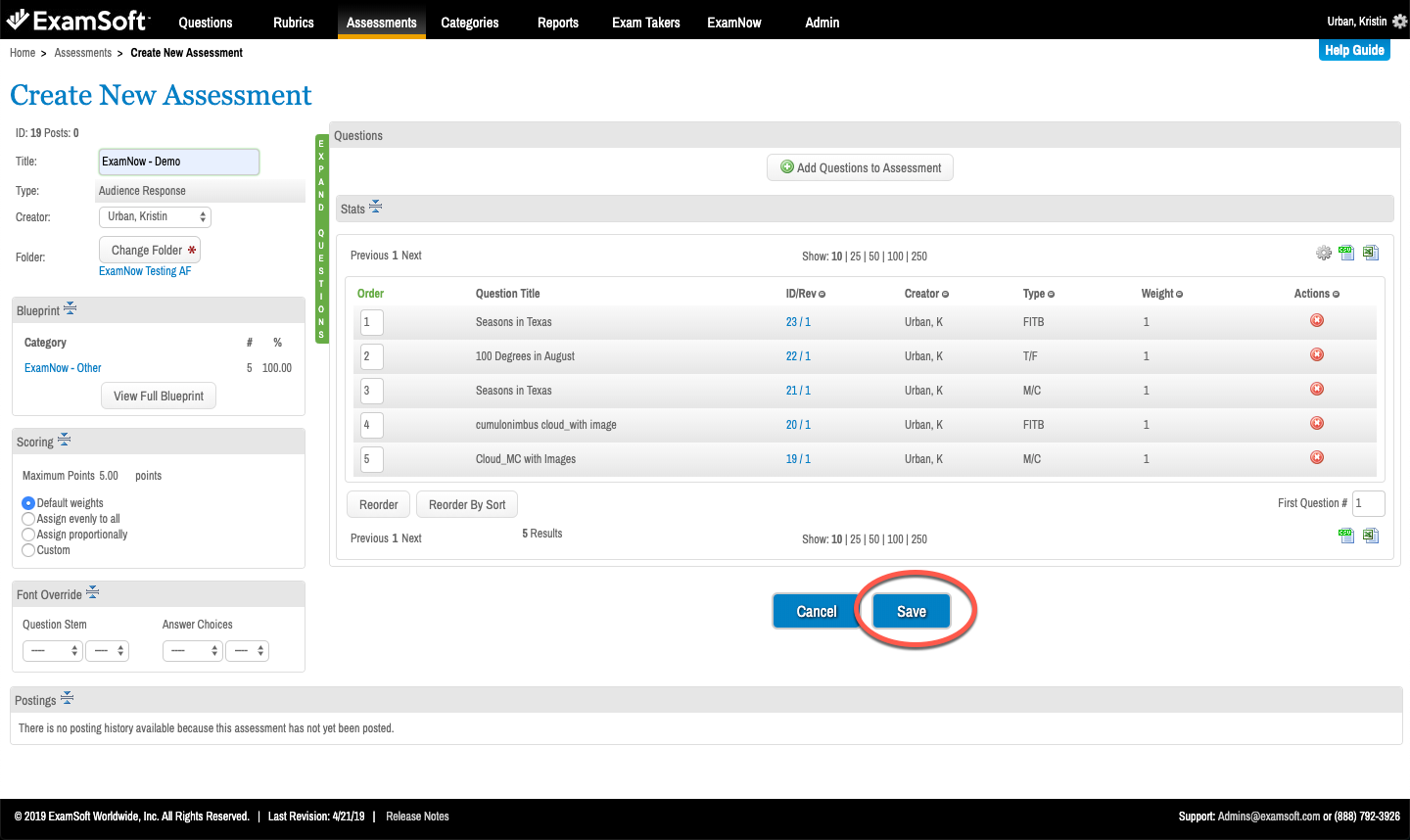Viewport: 1410px width, 840px height.
Task: Click the ExamSoft logo
Action: (77, 20)
